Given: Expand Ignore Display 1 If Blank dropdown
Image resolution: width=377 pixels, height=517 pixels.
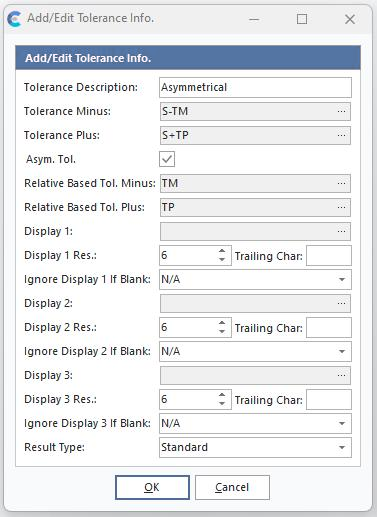Looking at the screenshot, I should [x=342, y=279].
